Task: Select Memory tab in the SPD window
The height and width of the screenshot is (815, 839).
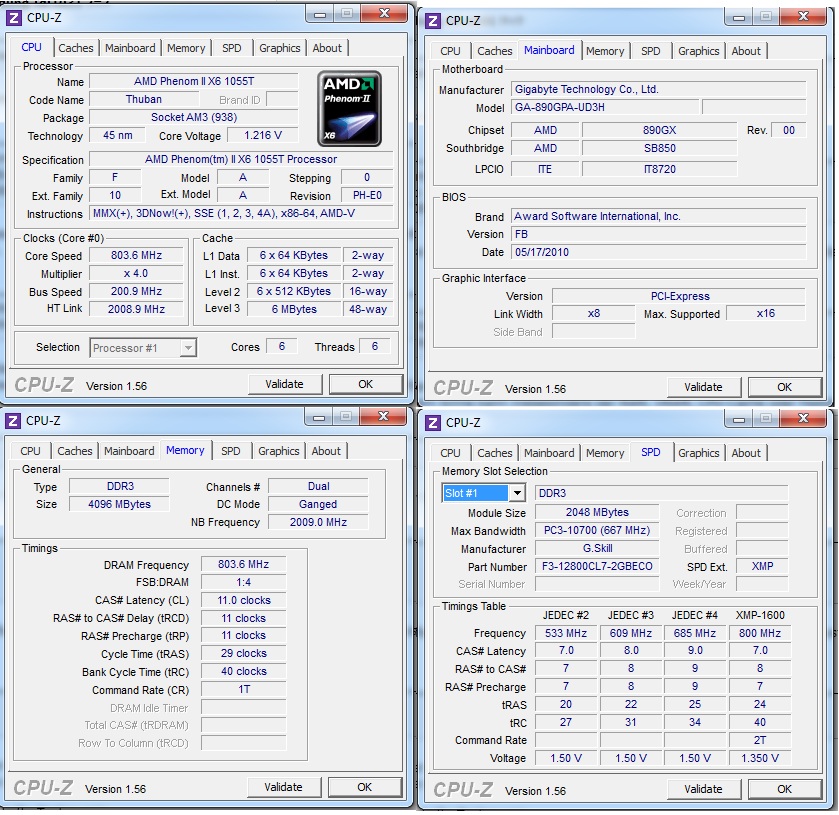Action: [605, 453]
